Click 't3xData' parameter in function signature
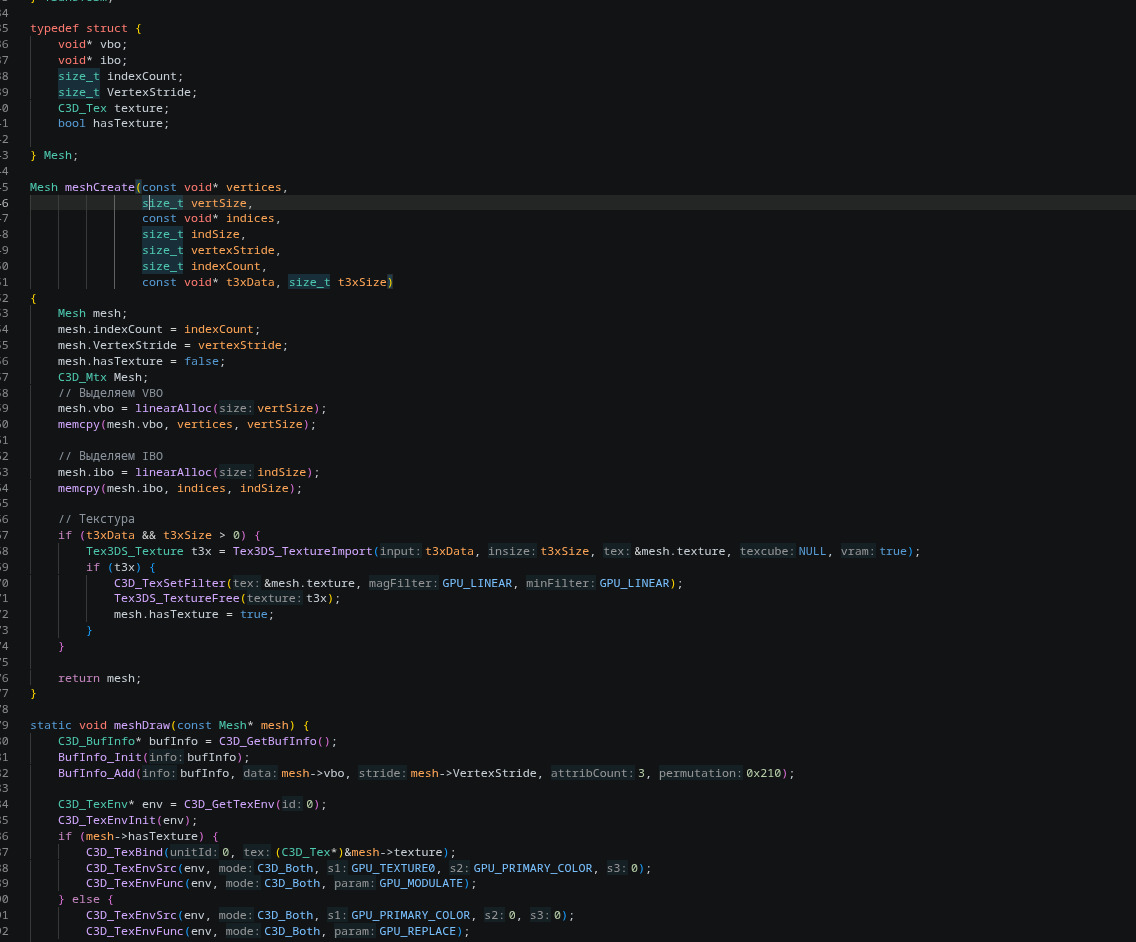 [250, 282]
